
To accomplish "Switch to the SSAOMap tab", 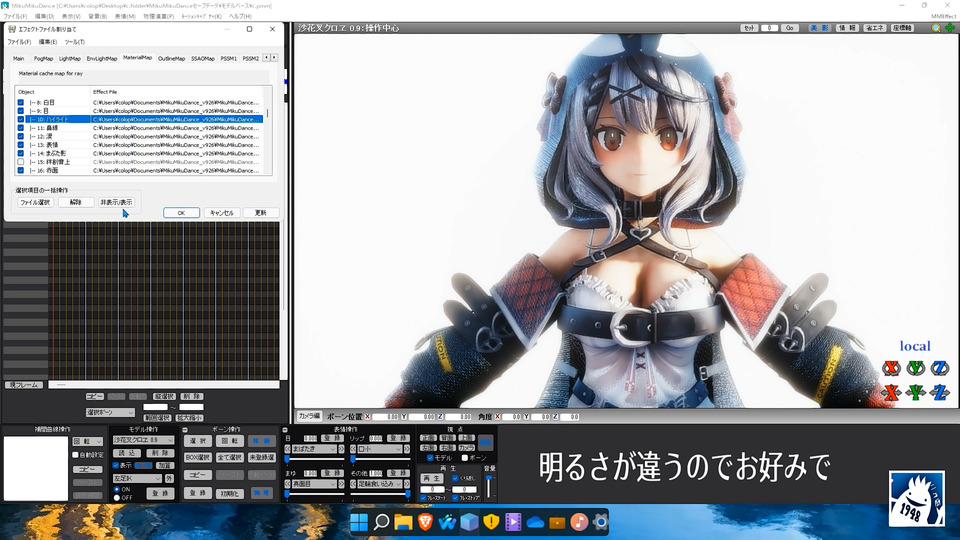I will pos(203,59).
